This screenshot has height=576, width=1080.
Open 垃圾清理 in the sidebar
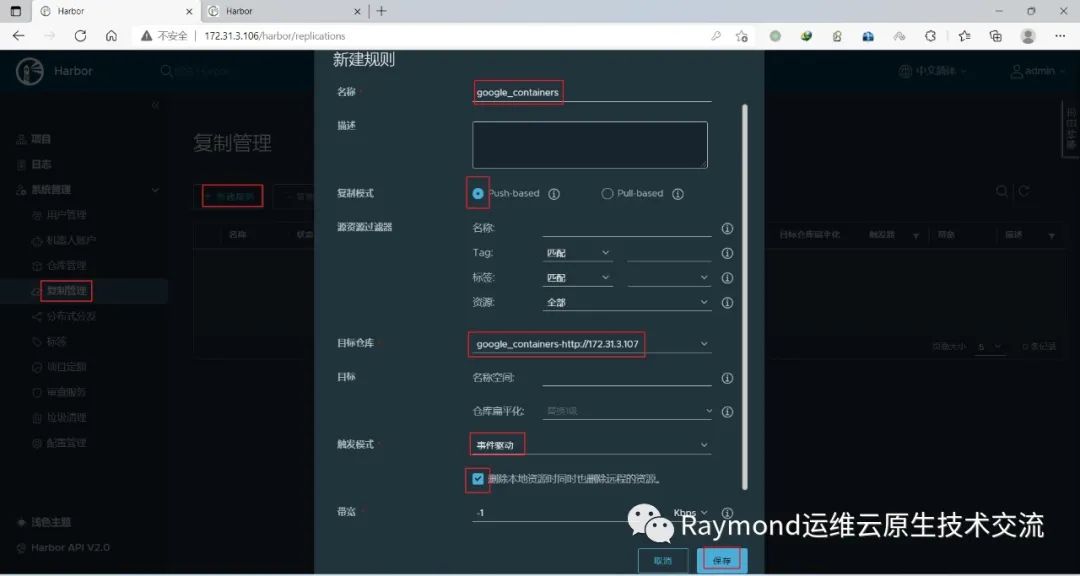[x=66, y=418]
